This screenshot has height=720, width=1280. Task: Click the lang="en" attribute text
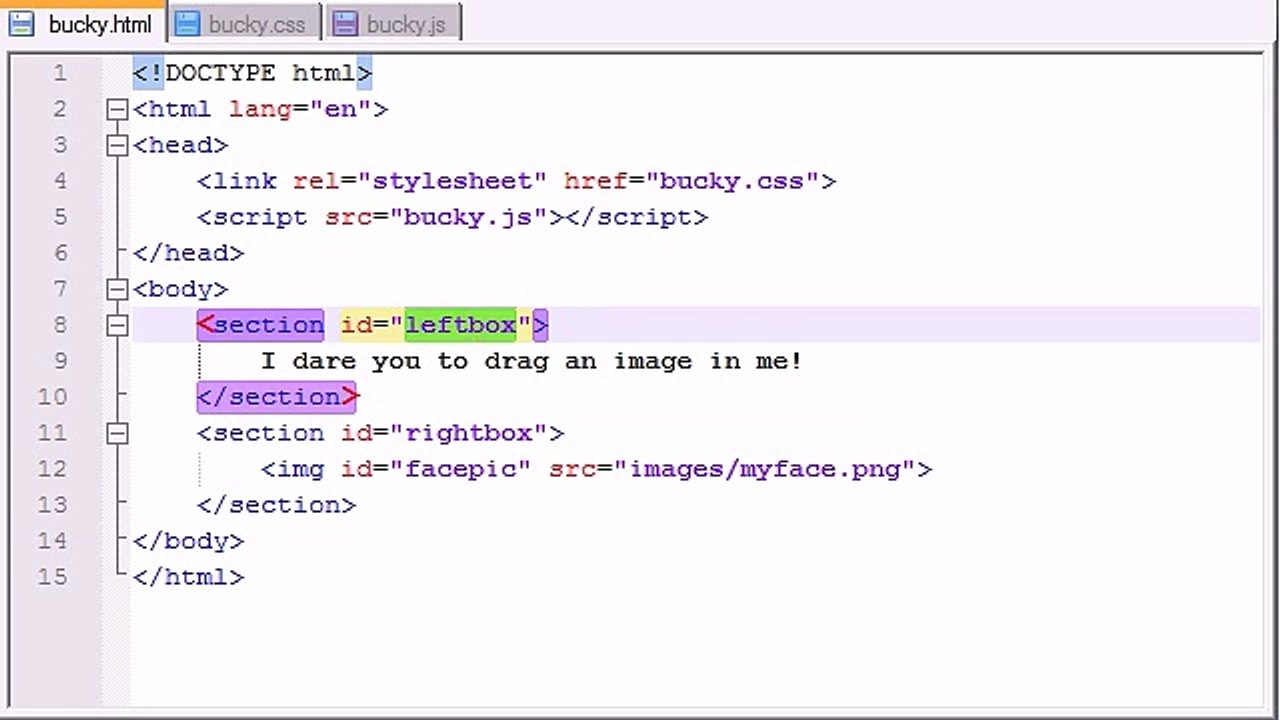click(300, 109)
